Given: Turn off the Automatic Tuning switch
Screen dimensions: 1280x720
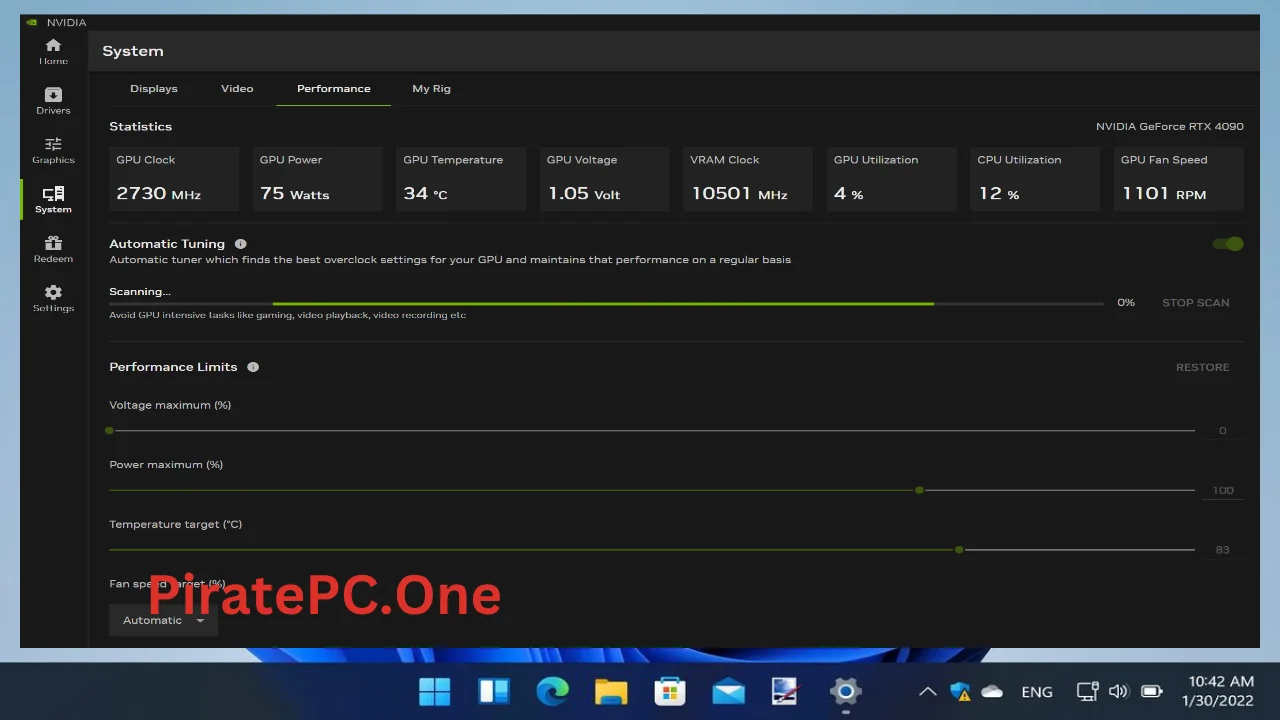Looking at the screenshot, I should [1228, 244].
